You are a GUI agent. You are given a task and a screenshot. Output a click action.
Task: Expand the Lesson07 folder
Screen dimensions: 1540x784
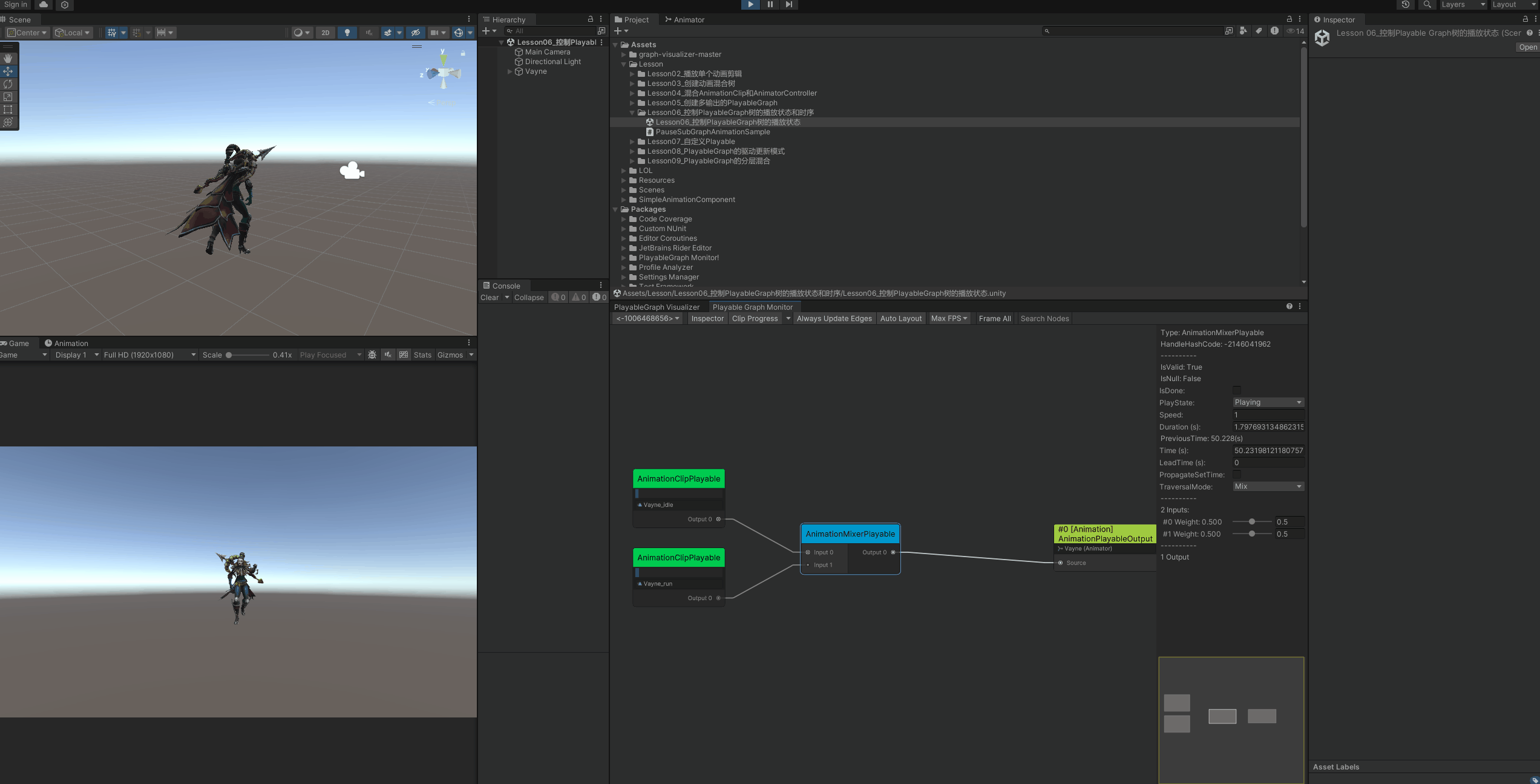(632, 142)
